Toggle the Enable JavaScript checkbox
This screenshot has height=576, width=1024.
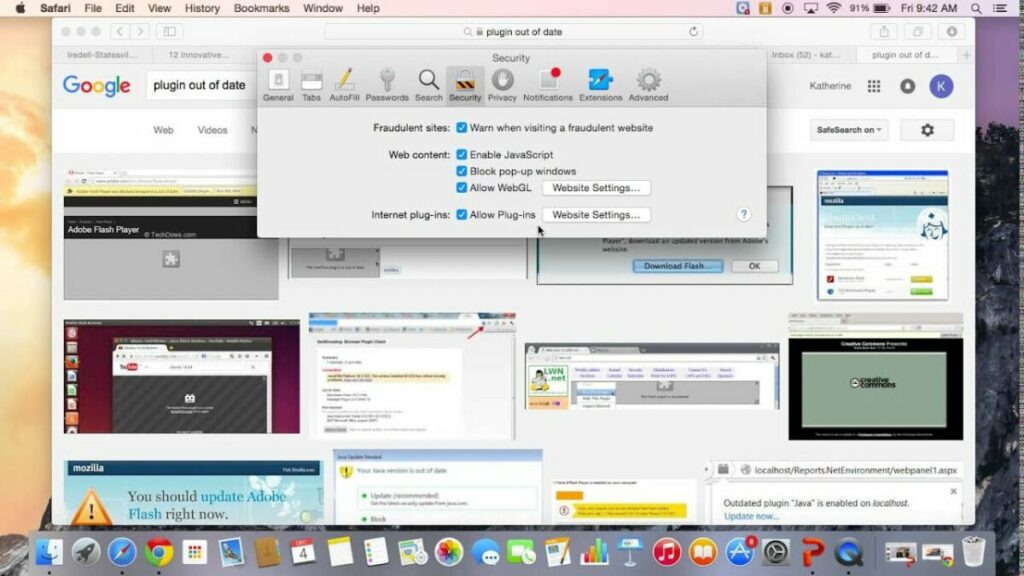click(x=461, y=155)
